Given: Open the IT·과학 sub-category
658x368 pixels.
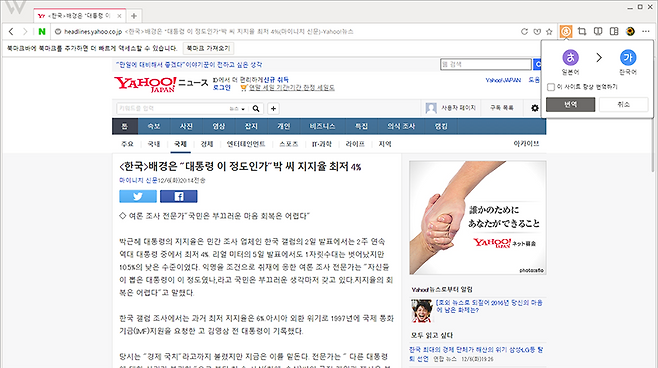Looking at the screenshot, I should point(322,144).
